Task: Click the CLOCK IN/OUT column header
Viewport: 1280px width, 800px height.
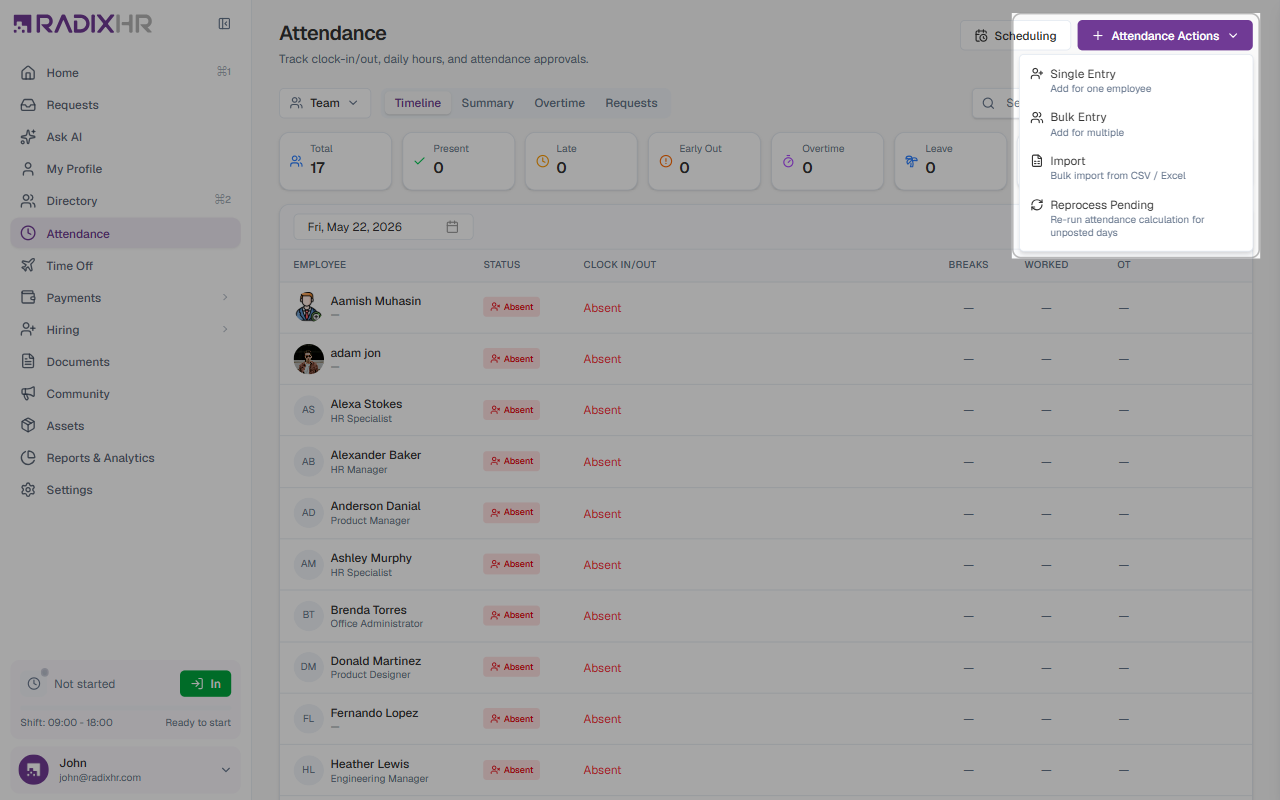Action: pyautogui.click(x=620, y=265)
